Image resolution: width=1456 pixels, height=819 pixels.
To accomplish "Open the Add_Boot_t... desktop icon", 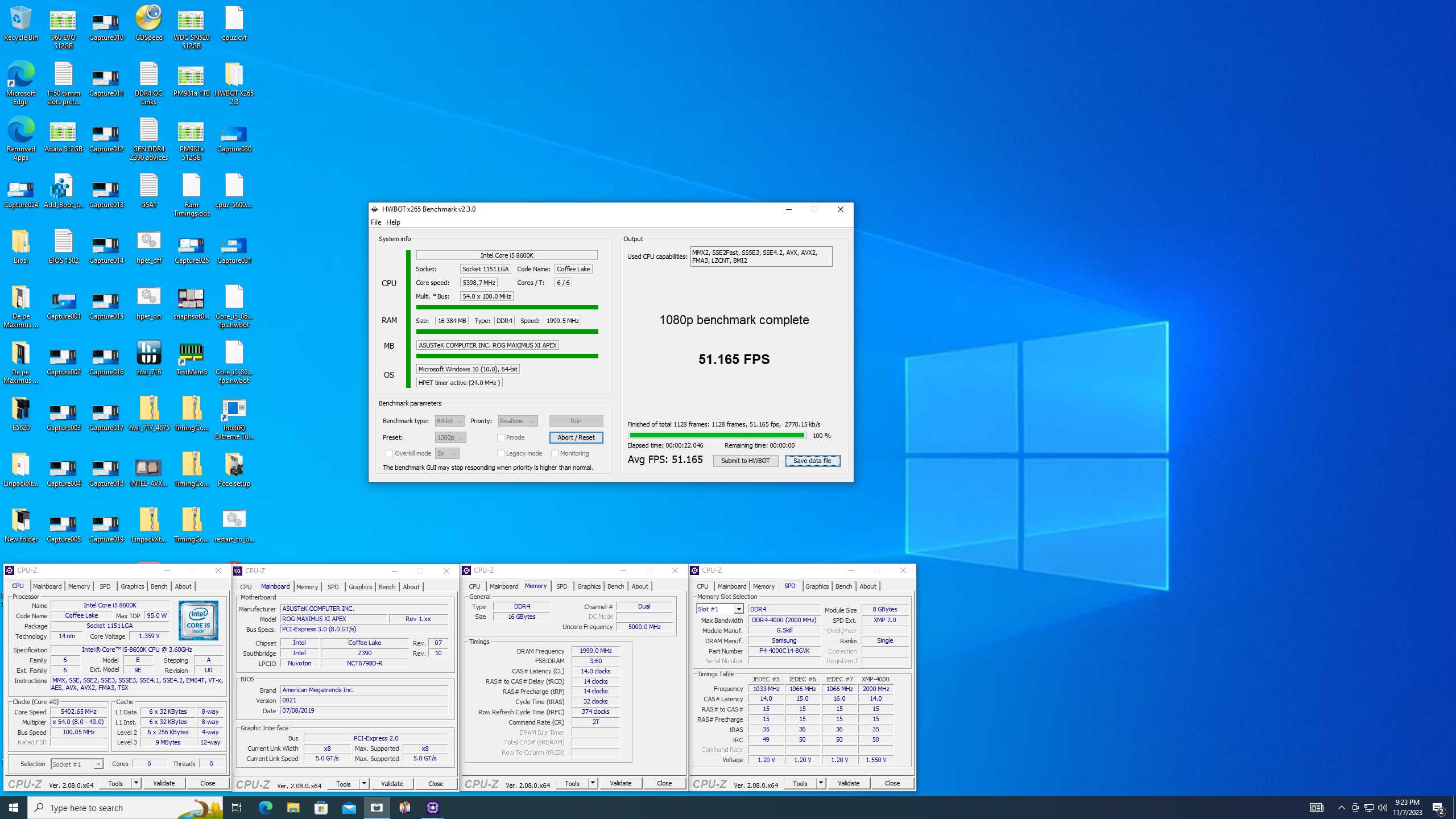I will point(63,191).
